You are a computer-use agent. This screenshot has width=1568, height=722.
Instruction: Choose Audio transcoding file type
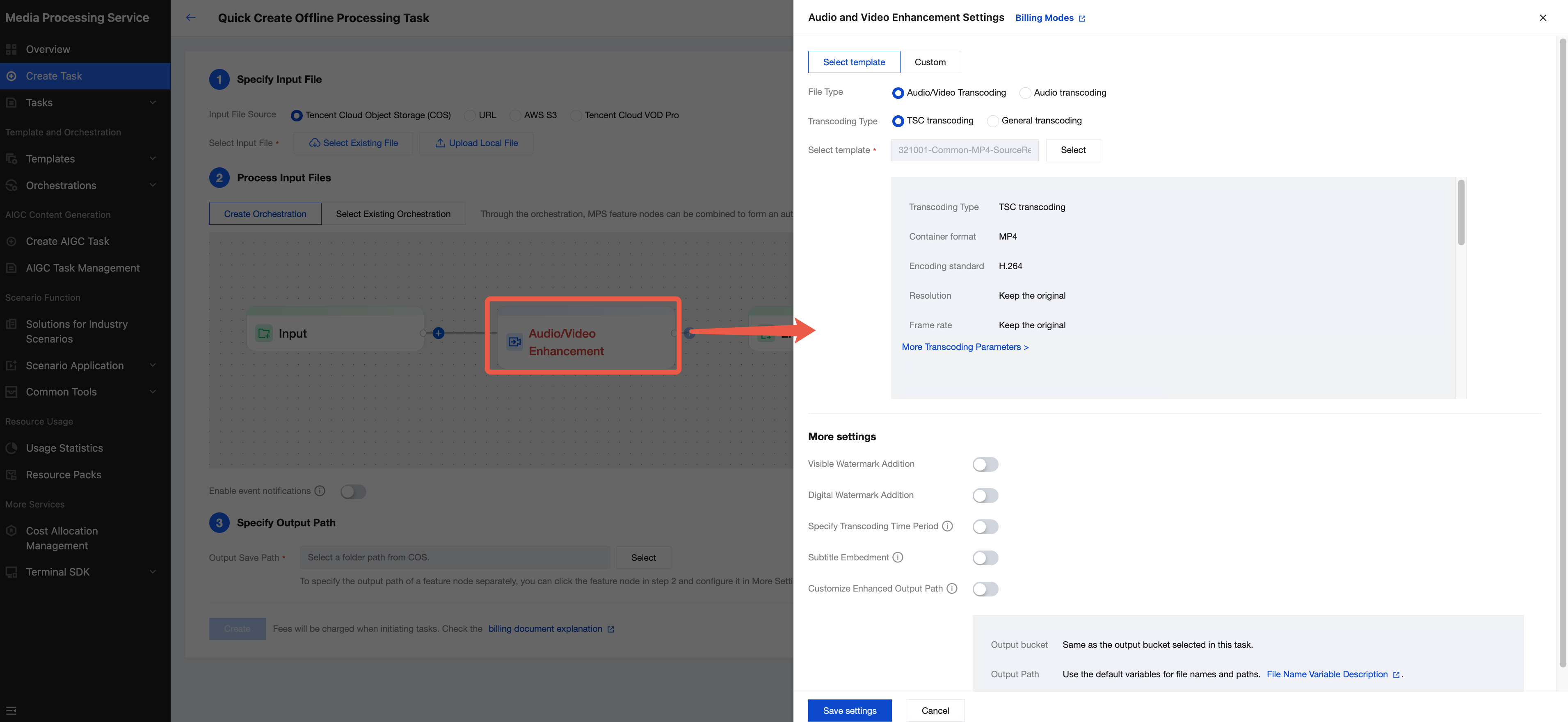(x=1025, y=93)
